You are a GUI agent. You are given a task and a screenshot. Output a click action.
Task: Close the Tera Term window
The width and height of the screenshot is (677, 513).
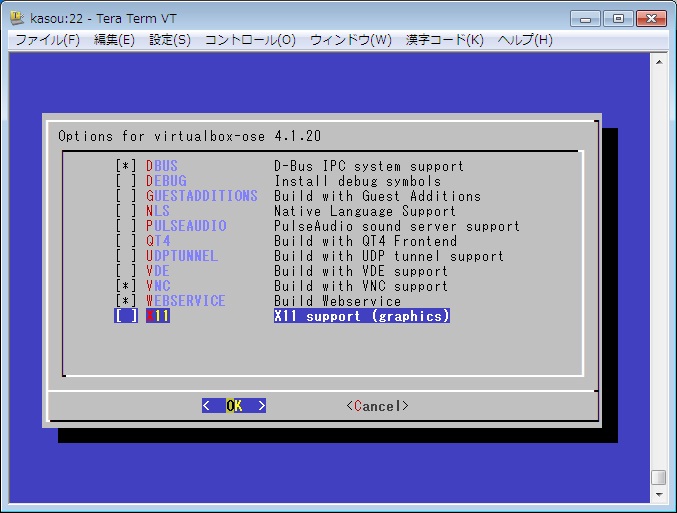click(x=651, y=19)
